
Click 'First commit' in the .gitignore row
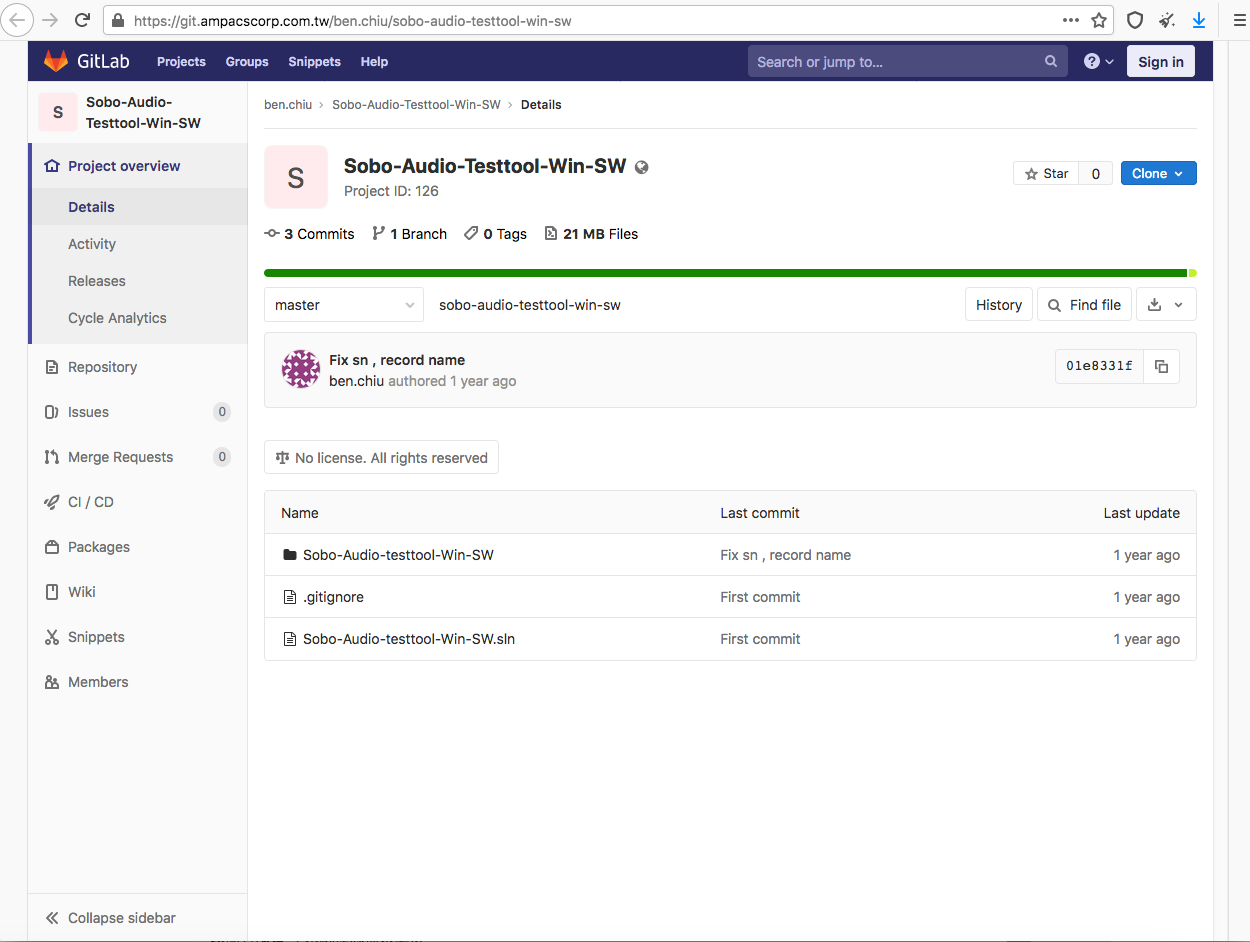pos(760,597)
